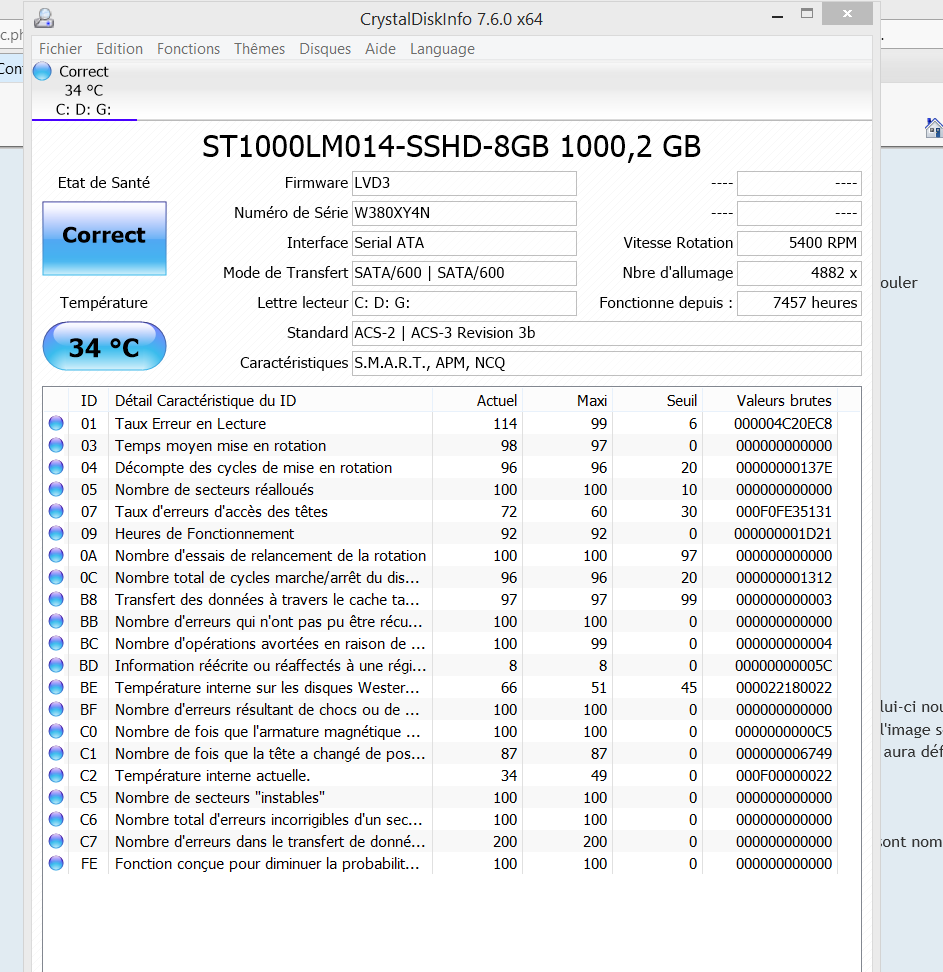Open the Fonctions menu
The height and width of the screenshot is (972, 943).
click(188, 49)
